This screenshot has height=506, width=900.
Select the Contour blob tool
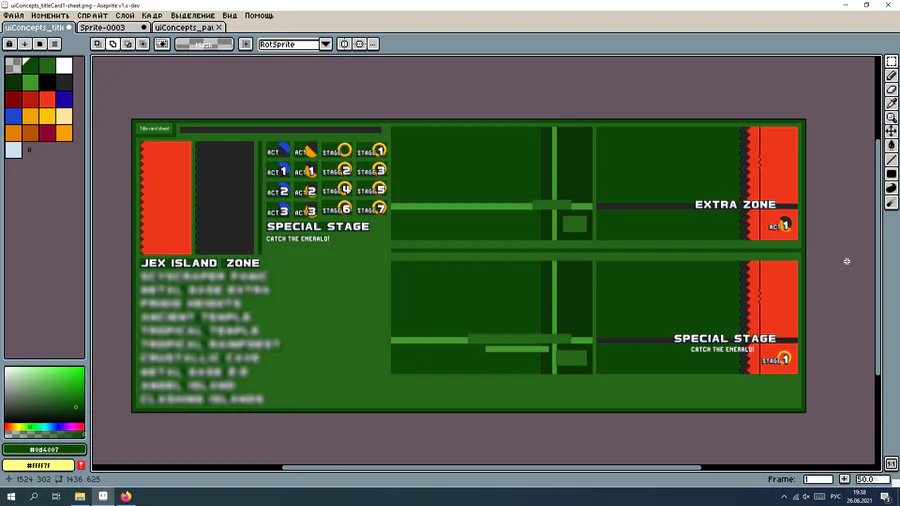coord(891,188)
